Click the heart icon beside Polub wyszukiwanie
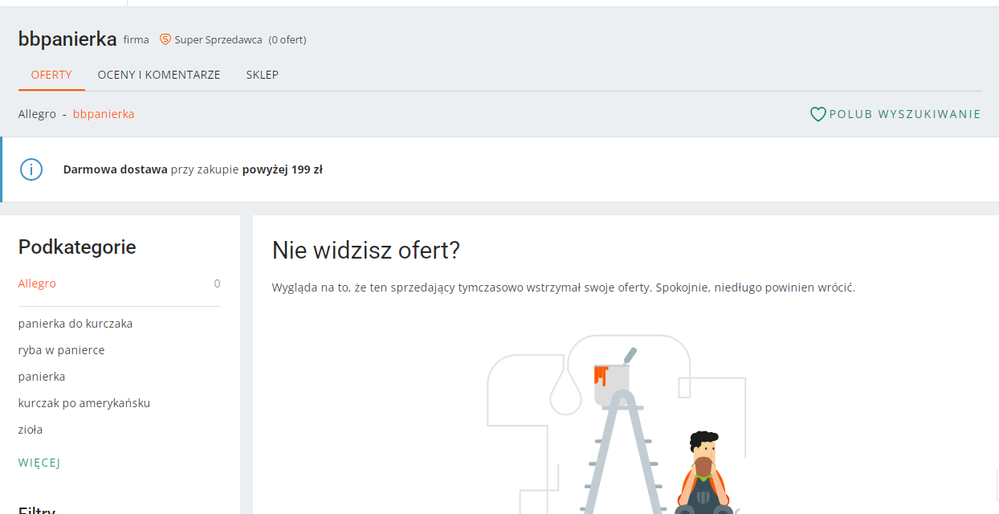This screenshot has width=999, height=514. coord(817,114)
